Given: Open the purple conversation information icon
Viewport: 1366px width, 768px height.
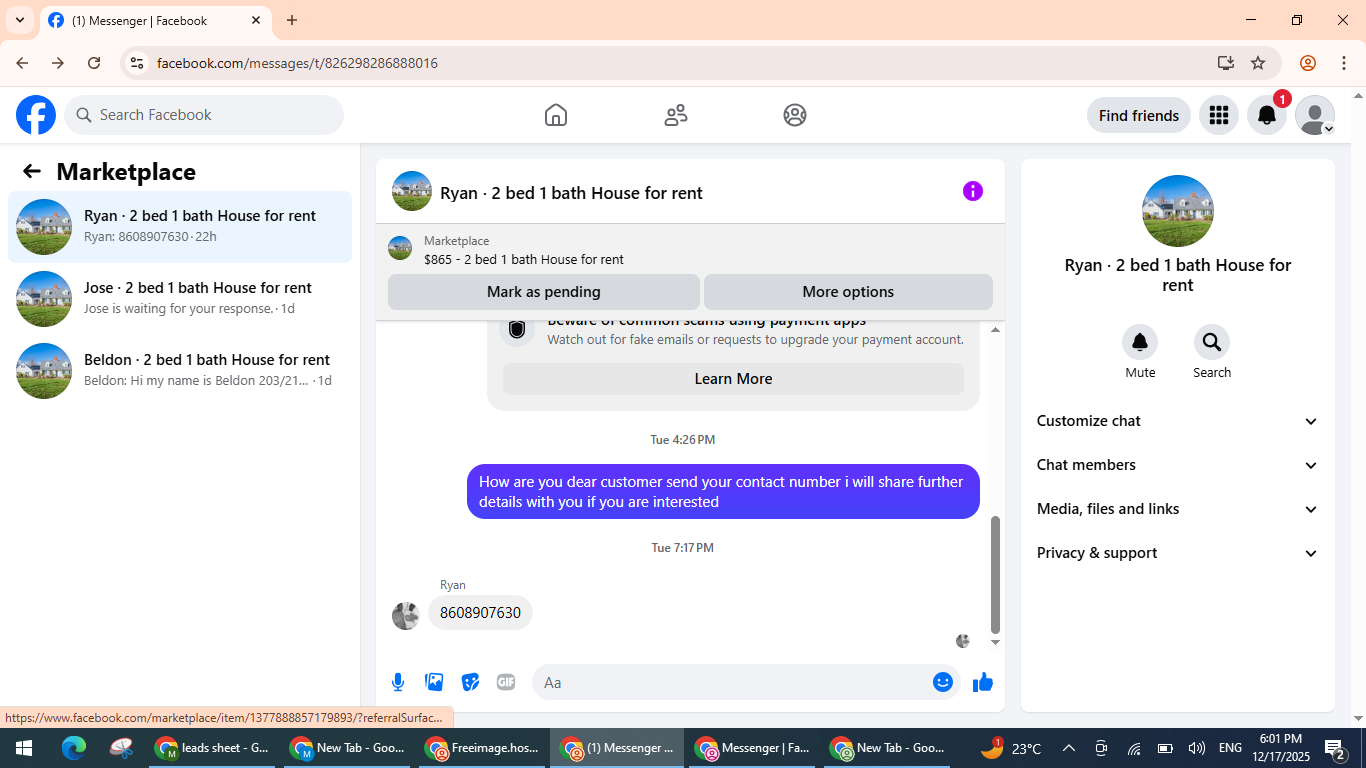Looking at the screenshot, I should (x=973, y=191).
